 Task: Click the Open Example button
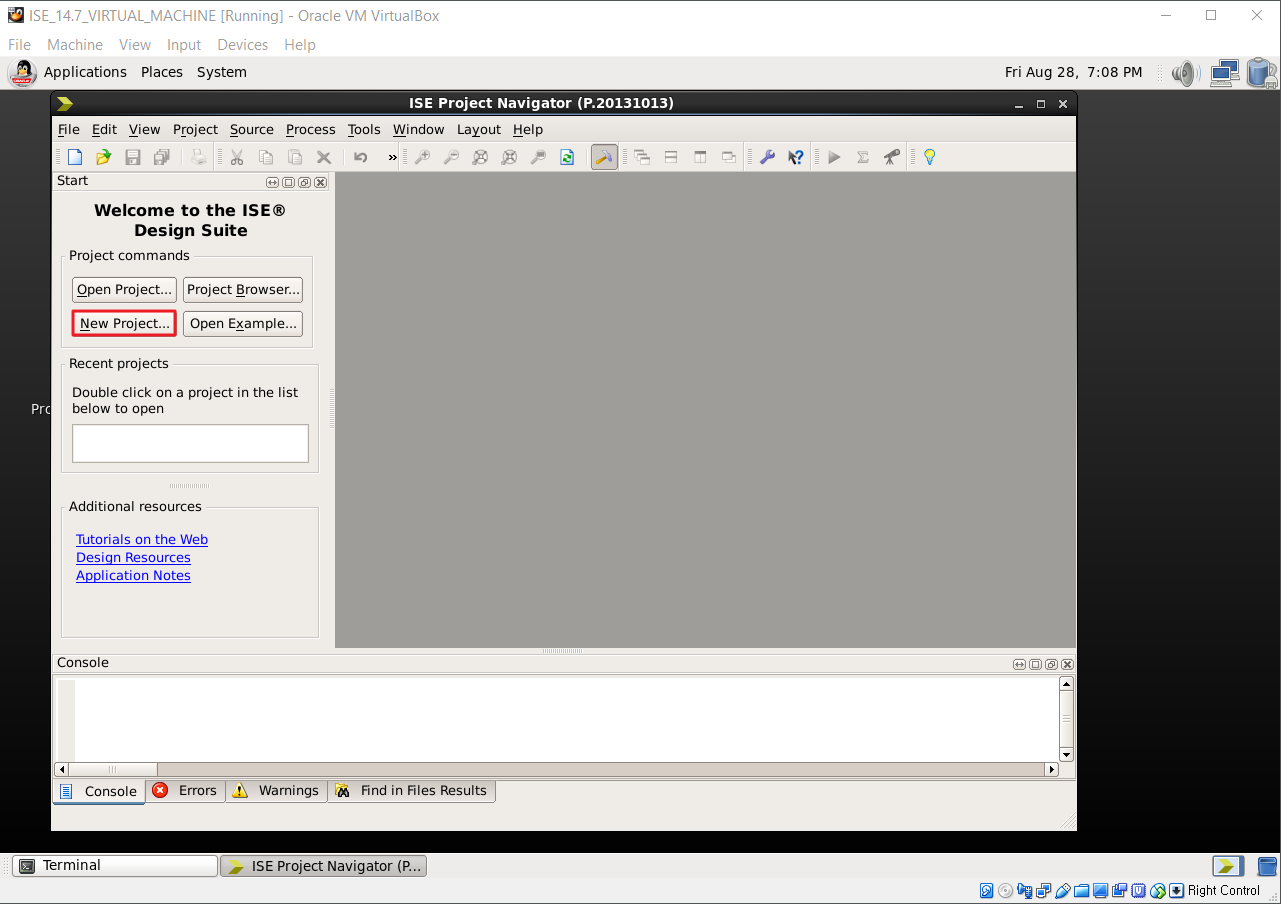point(243,323)
